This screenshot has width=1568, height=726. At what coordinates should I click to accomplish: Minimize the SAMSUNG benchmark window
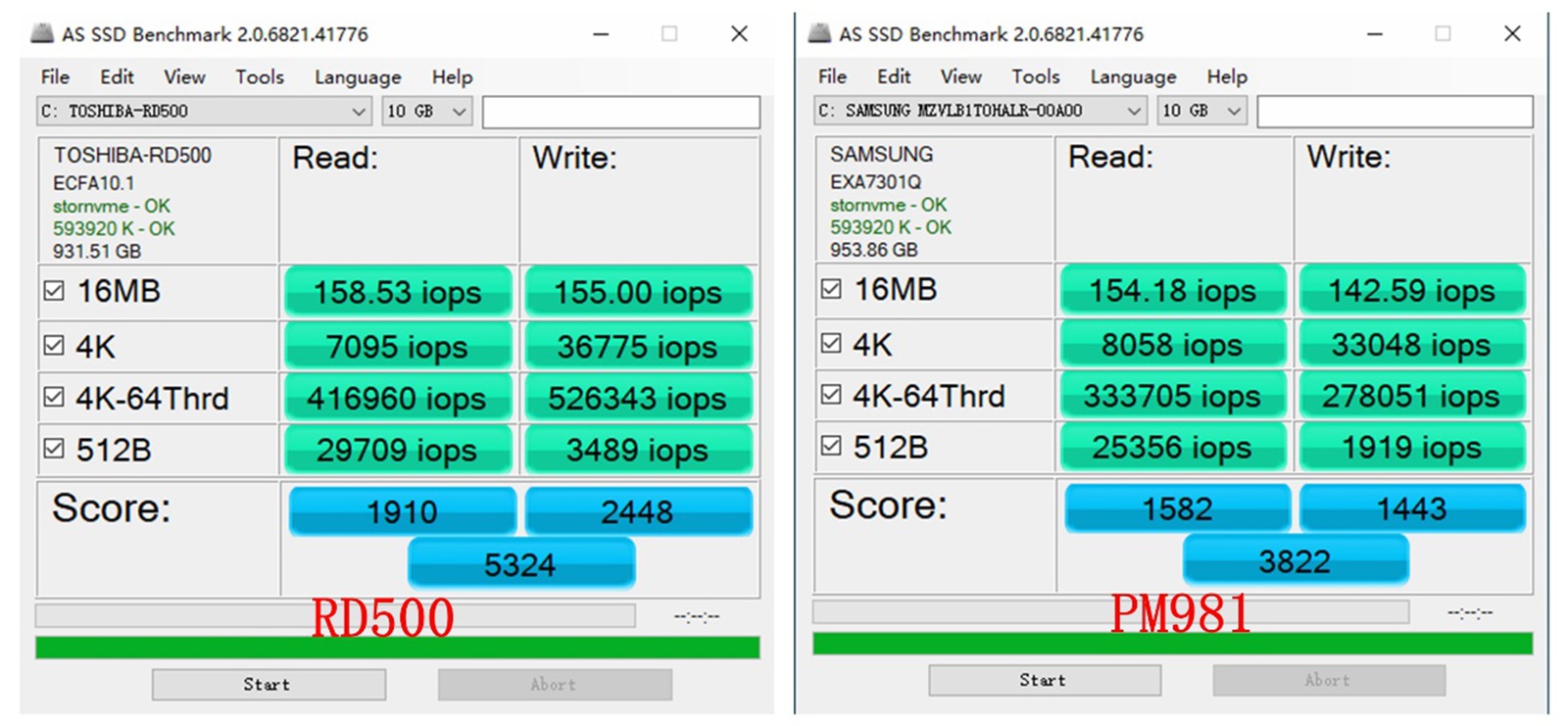tap(1375, 34)
